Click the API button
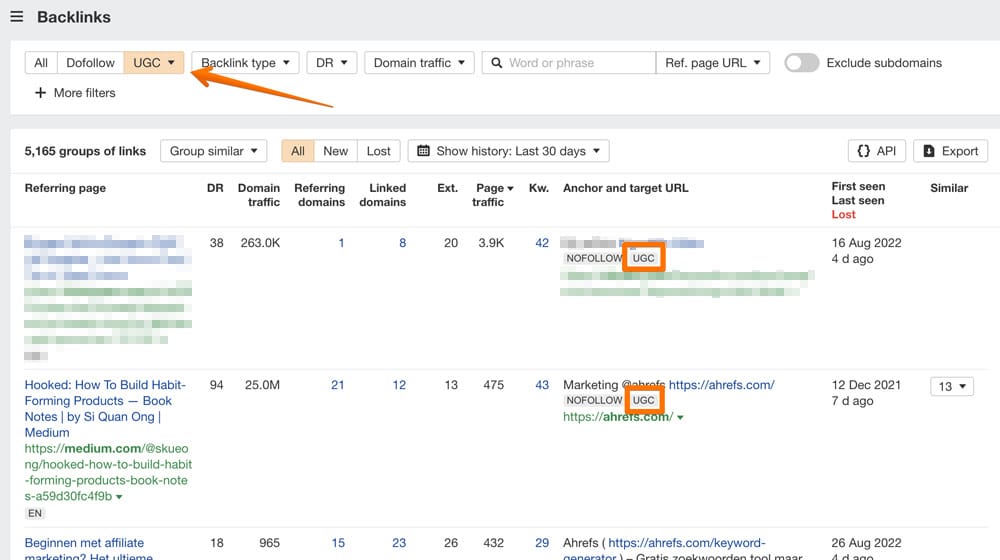This screenshot has height=560, width=1000. (876, 151)
